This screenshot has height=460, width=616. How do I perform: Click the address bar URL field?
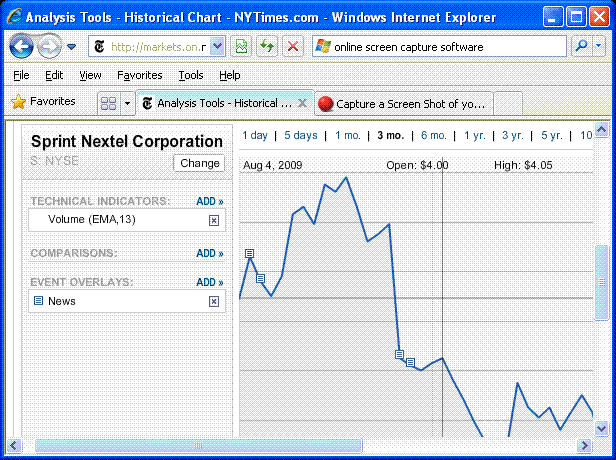(151, 47)
